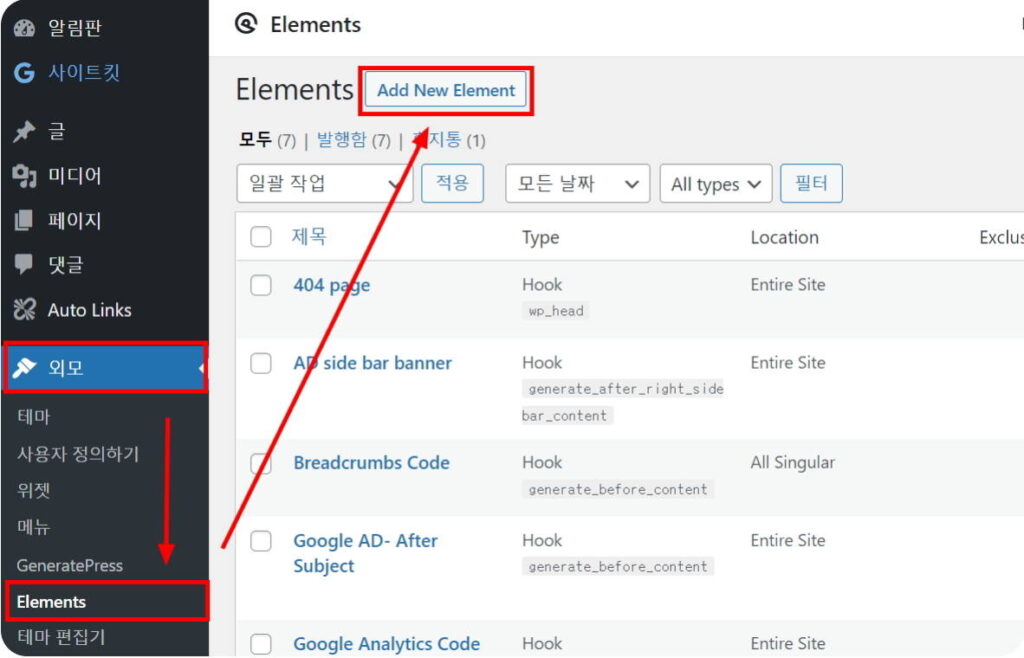Select the Google AD- After Subject checkbox

261,541
